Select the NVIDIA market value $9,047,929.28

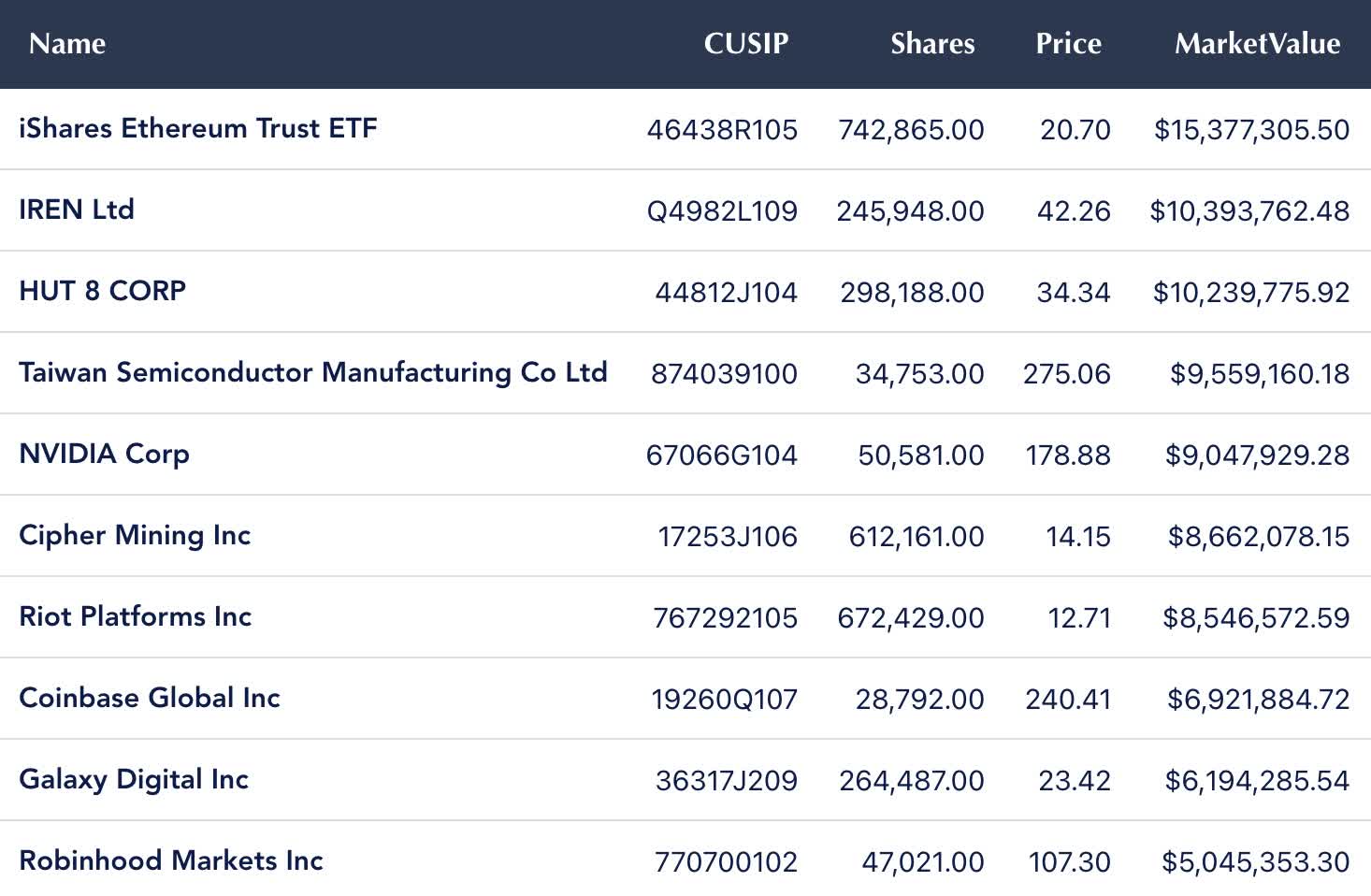[1257, 455]
